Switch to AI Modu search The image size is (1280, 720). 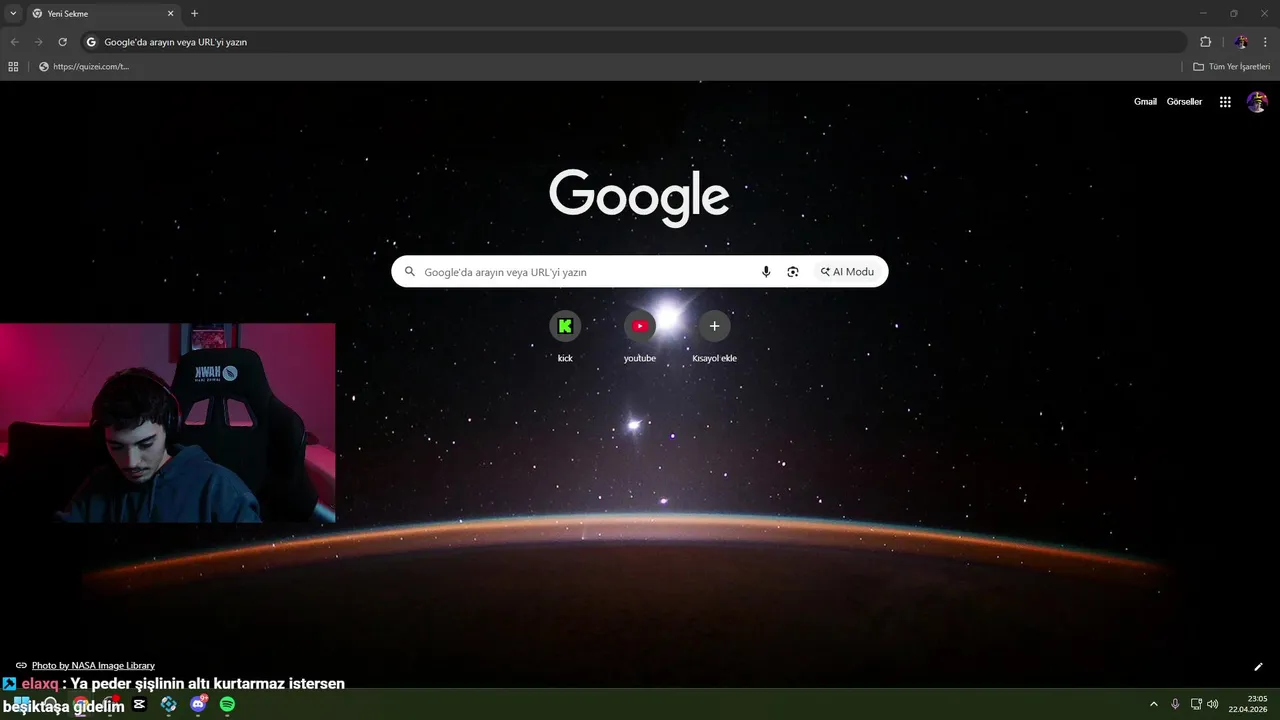pyautogui.click(x=847, y=272)
